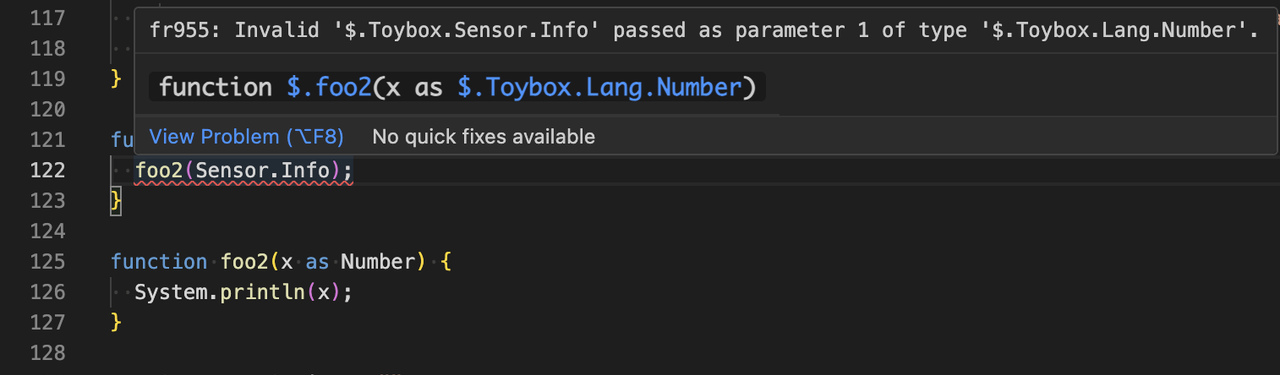Click line number 128 in the gutter
The image size is (1280, 375).
tap(48, 353)
